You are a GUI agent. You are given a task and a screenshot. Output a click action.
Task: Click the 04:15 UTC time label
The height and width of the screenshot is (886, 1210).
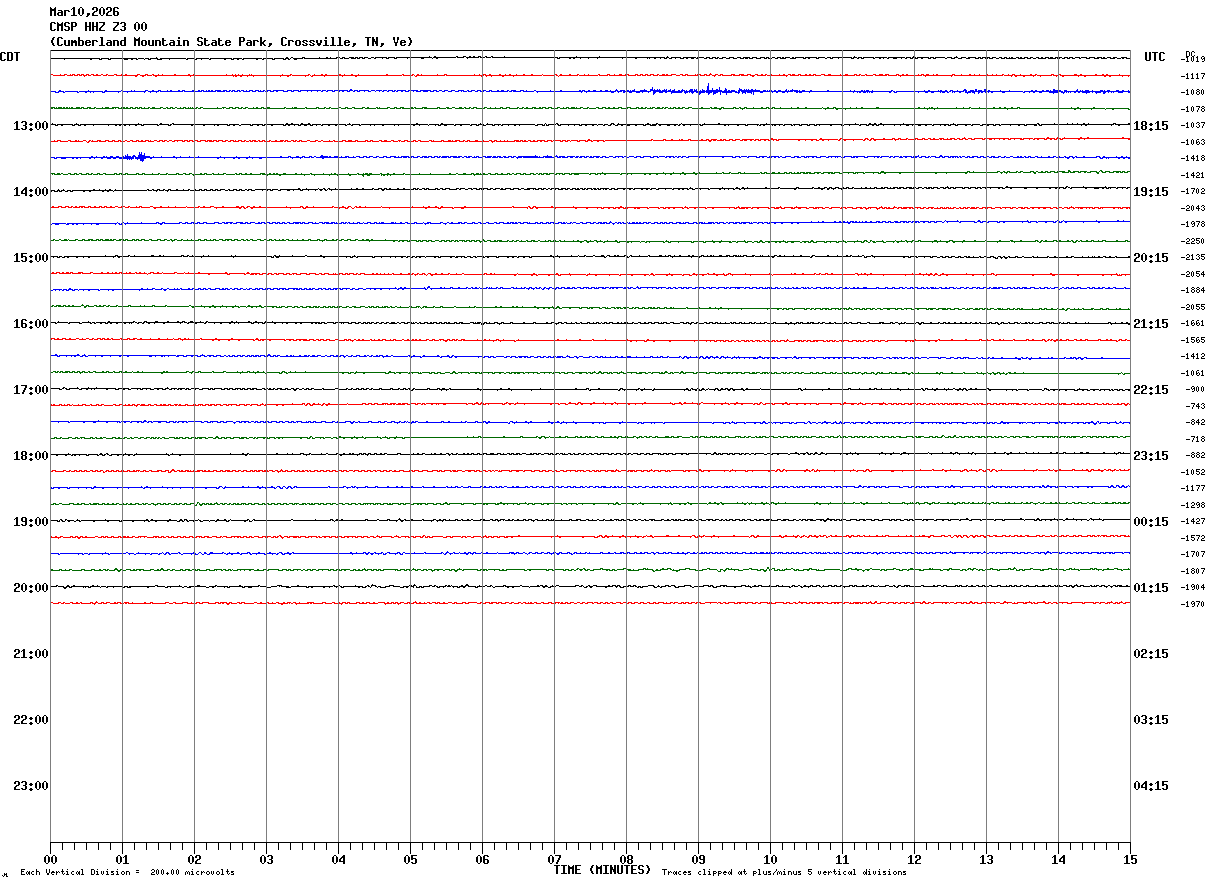tap(1151, 786)
